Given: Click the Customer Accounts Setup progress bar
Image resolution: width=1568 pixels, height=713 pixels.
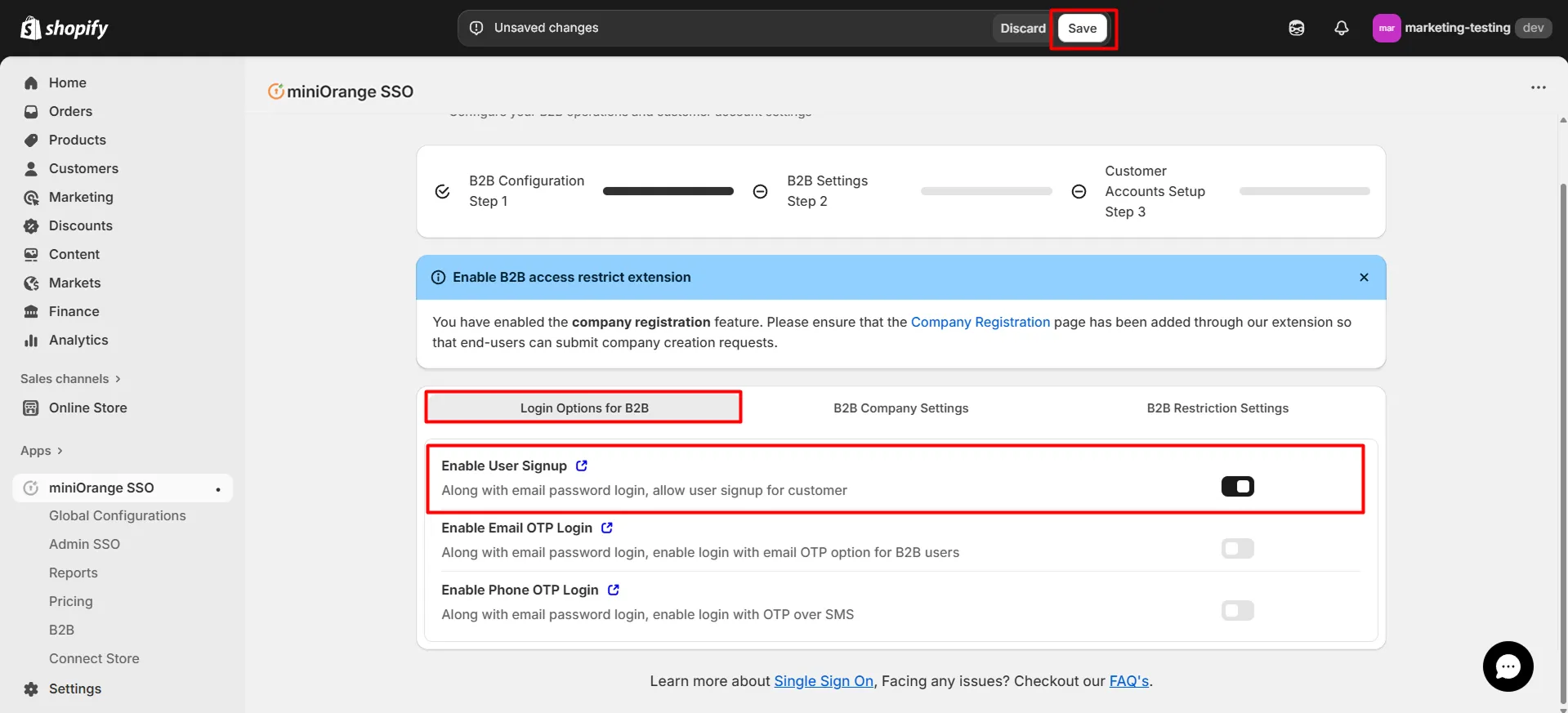Looking at the screenshot, I should pyautogui.click(x=1304, y=191).
